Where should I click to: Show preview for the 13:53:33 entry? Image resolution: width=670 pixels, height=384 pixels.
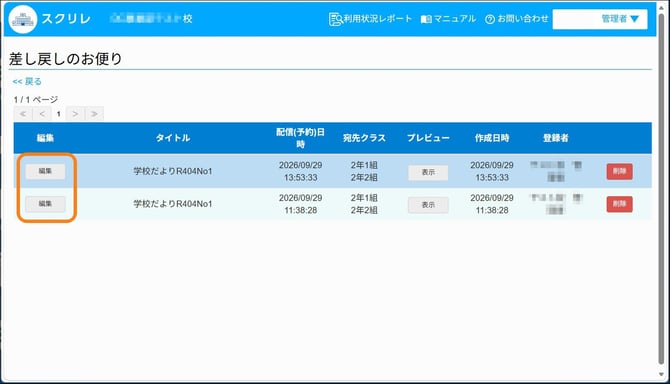[428, 172]
